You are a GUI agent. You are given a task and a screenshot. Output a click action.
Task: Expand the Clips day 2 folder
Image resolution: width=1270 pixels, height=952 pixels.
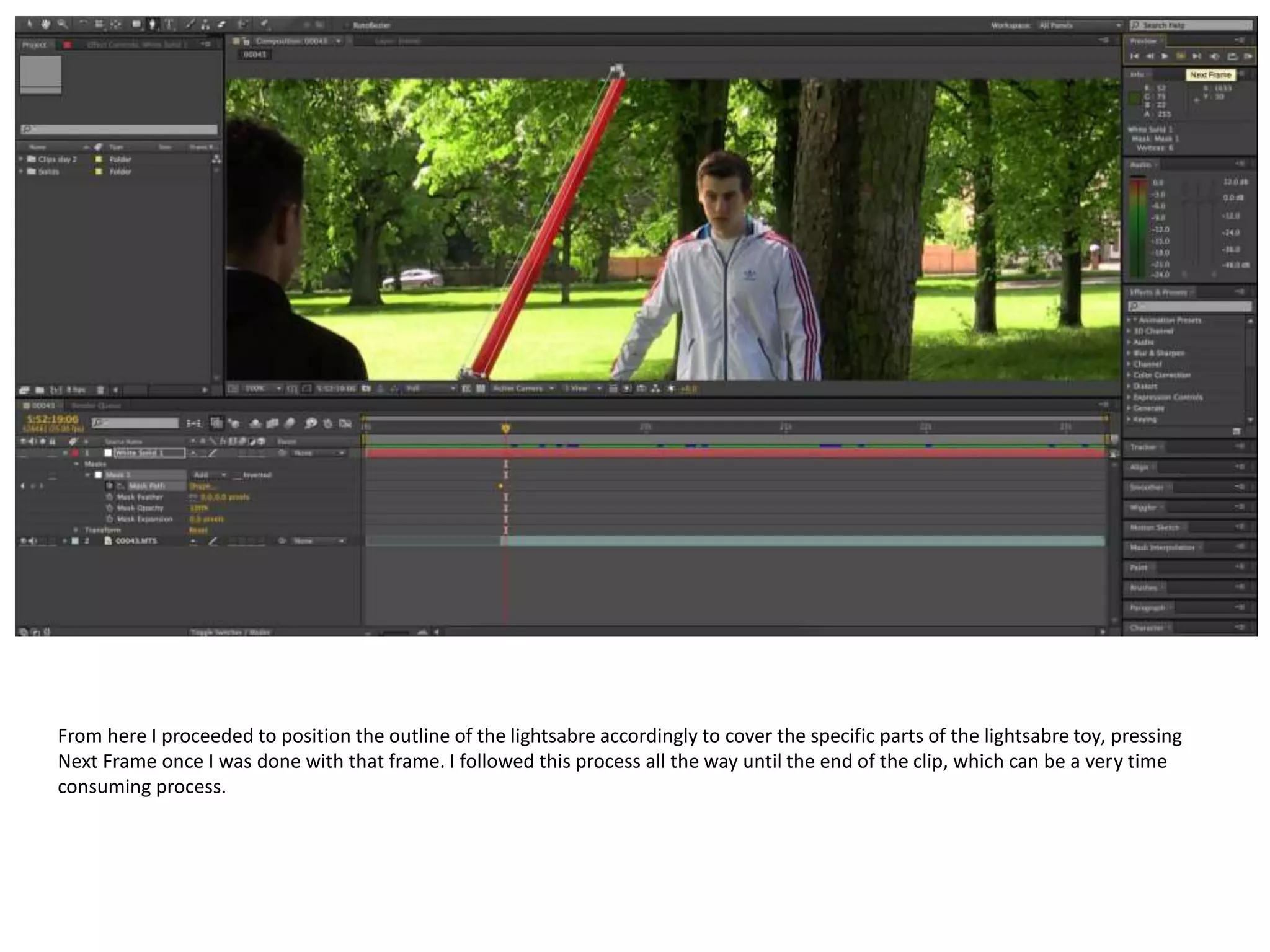(21, 159)
